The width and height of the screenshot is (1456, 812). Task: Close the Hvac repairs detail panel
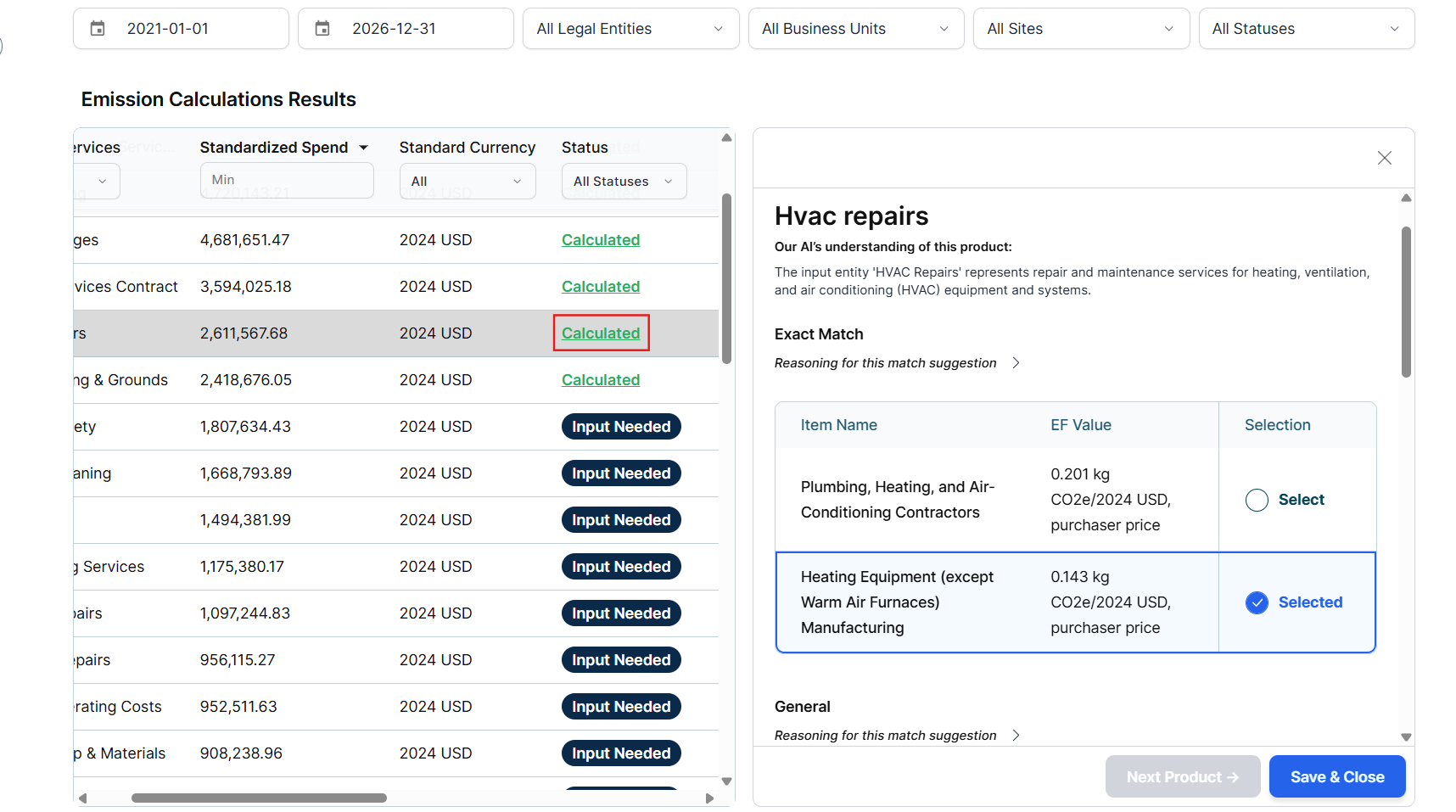(x=1384, y=158)
